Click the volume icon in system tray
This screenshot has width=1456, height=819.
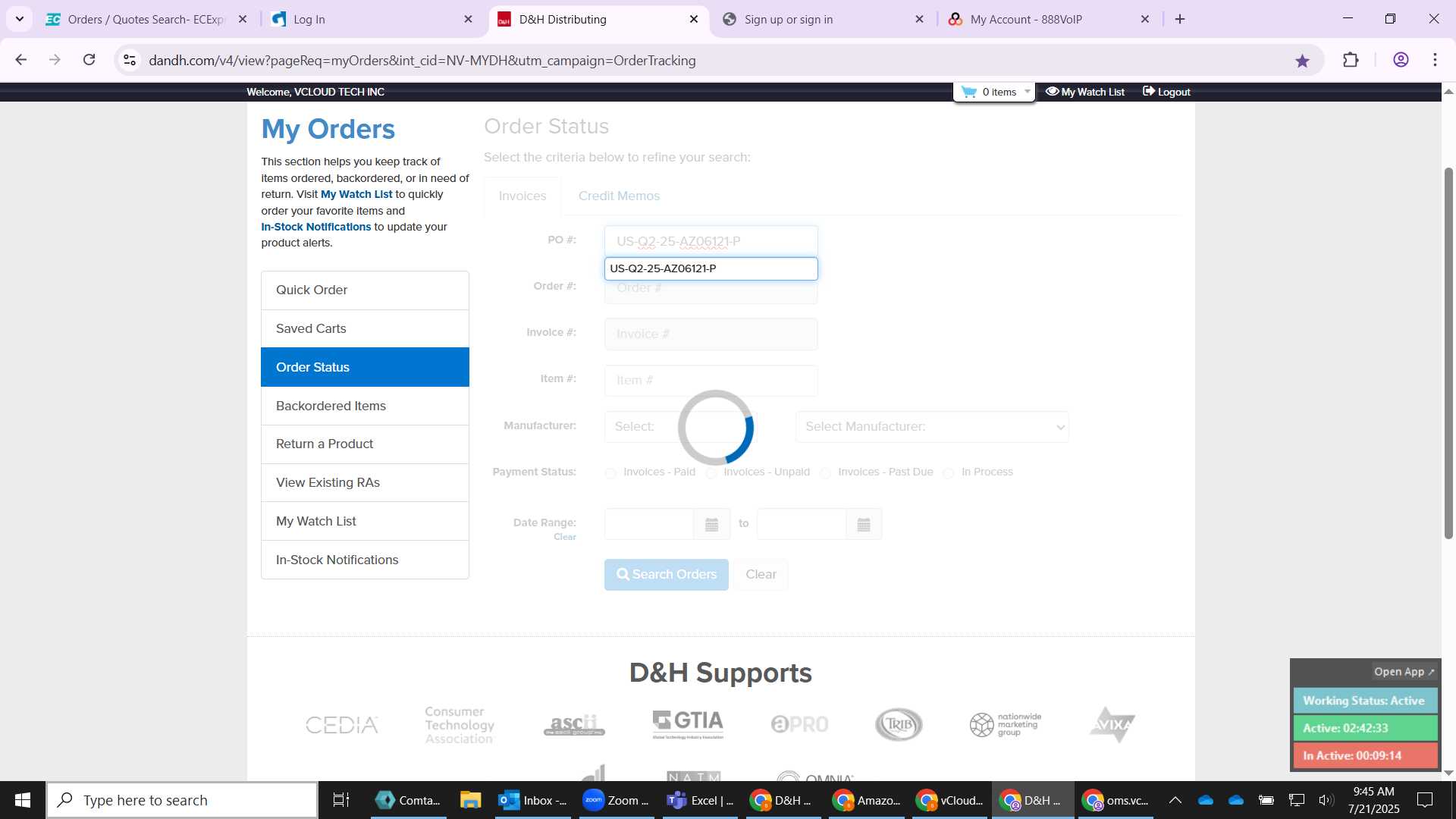coord(1326,800)
